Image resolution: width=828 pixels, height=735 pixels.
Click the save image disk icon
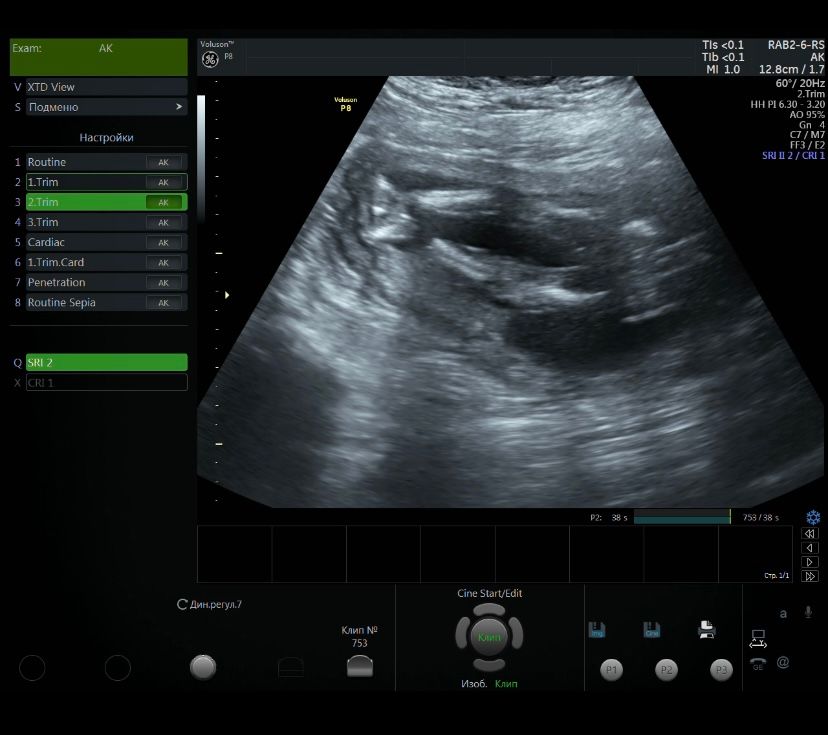(597, 630)
